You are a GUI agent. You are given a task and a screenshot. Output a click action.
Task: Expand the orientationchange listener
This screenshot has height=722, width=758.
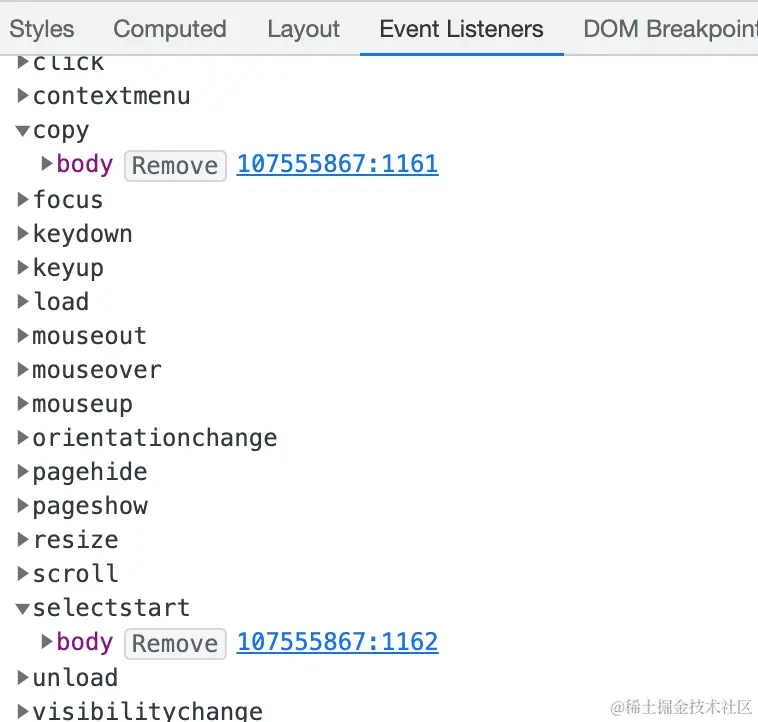point(23,438)
